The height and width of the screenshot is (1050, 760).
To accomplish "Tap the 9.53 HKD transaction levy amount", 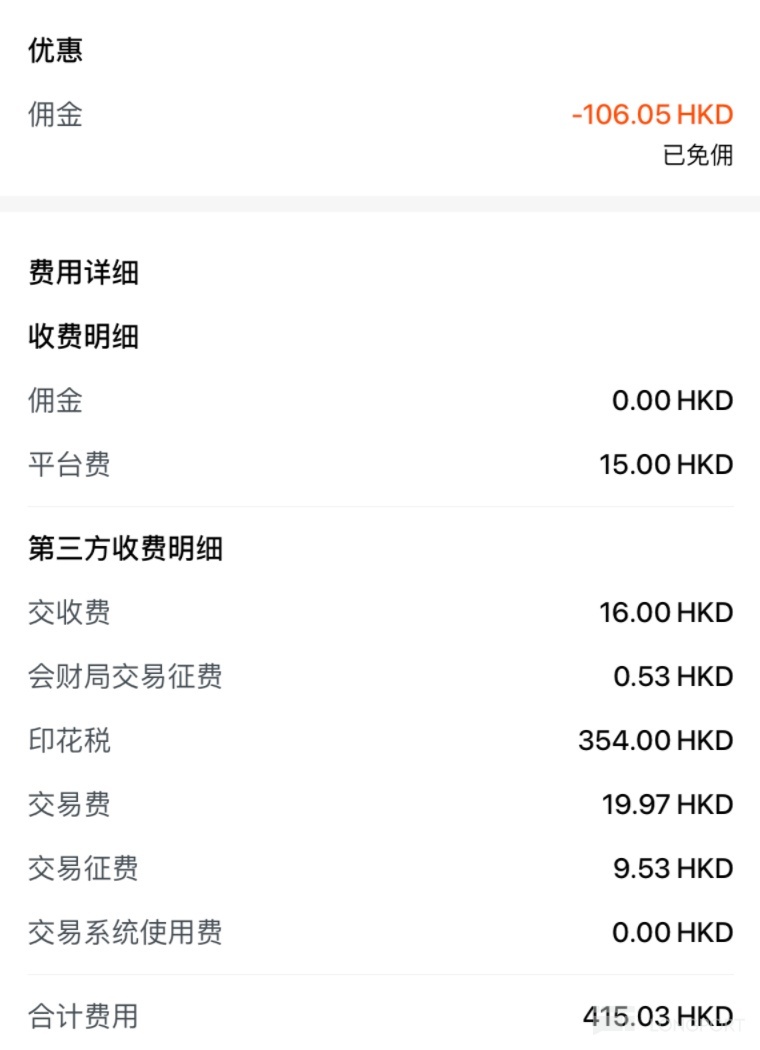I will pyautogui.click(x=673, y=868).
